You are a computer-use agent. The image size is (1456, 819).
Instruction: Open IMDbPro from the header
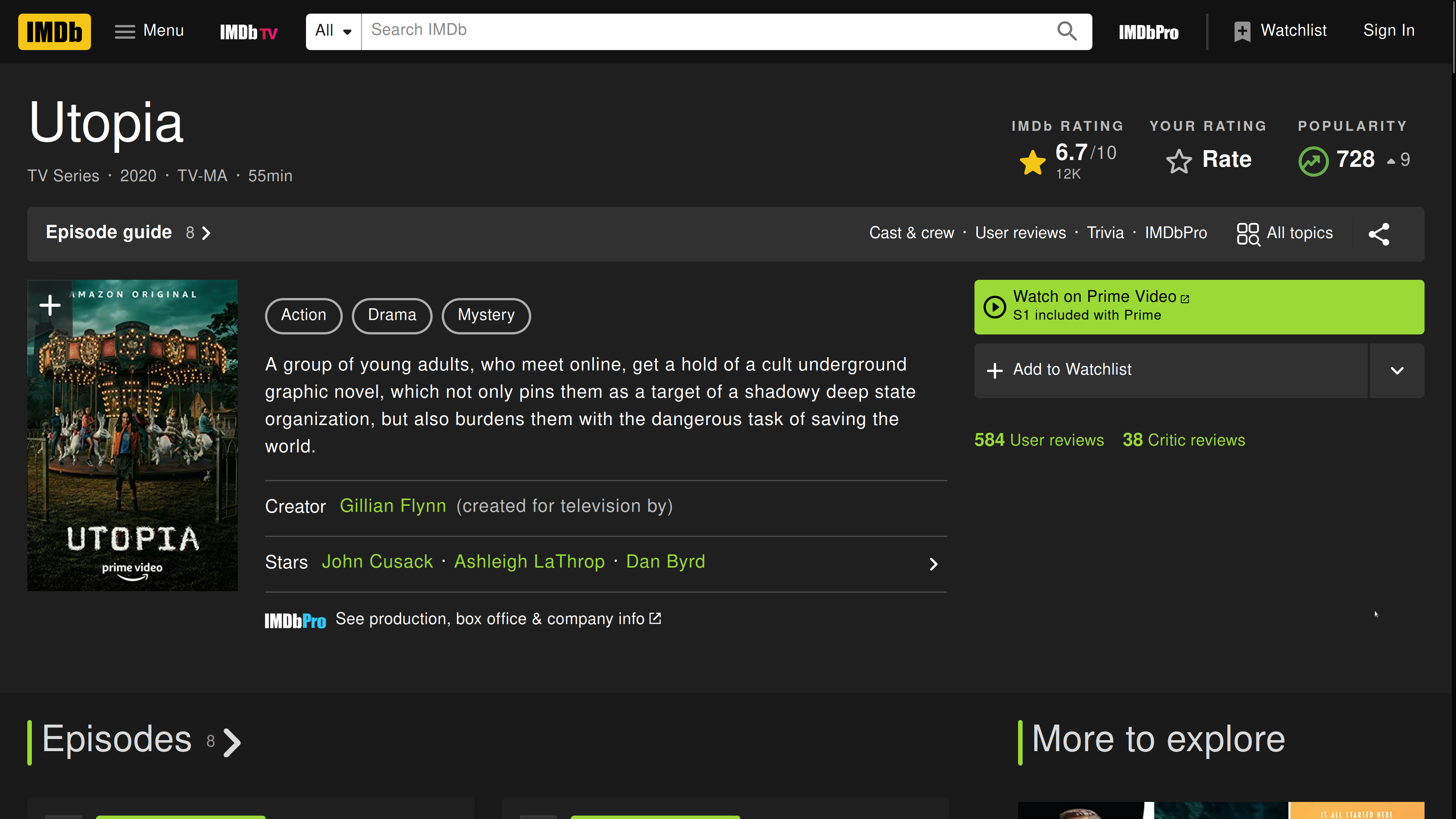pos(1148,32)
